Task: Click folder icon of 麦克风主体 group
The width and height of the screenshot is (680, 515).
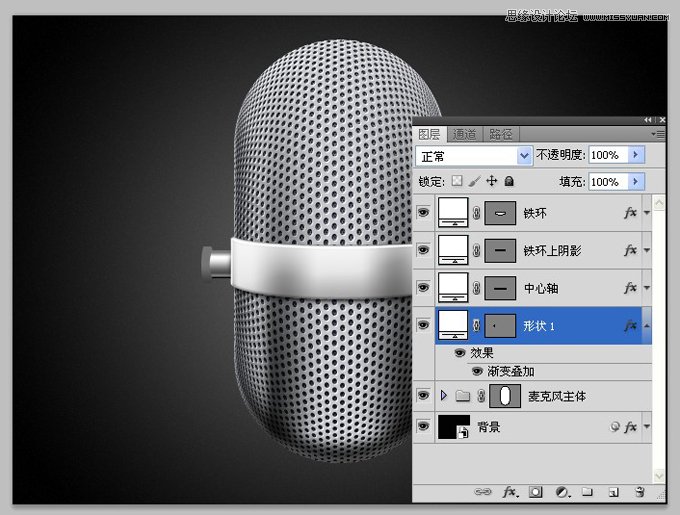Action: (463, 396)
